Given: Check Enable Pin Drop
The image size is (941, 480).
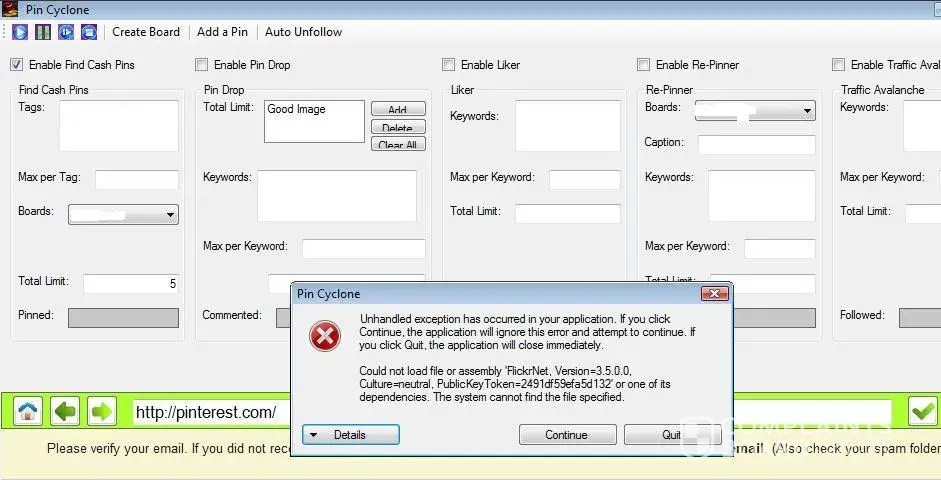Looking at the screenshot, I should (202, 64).
